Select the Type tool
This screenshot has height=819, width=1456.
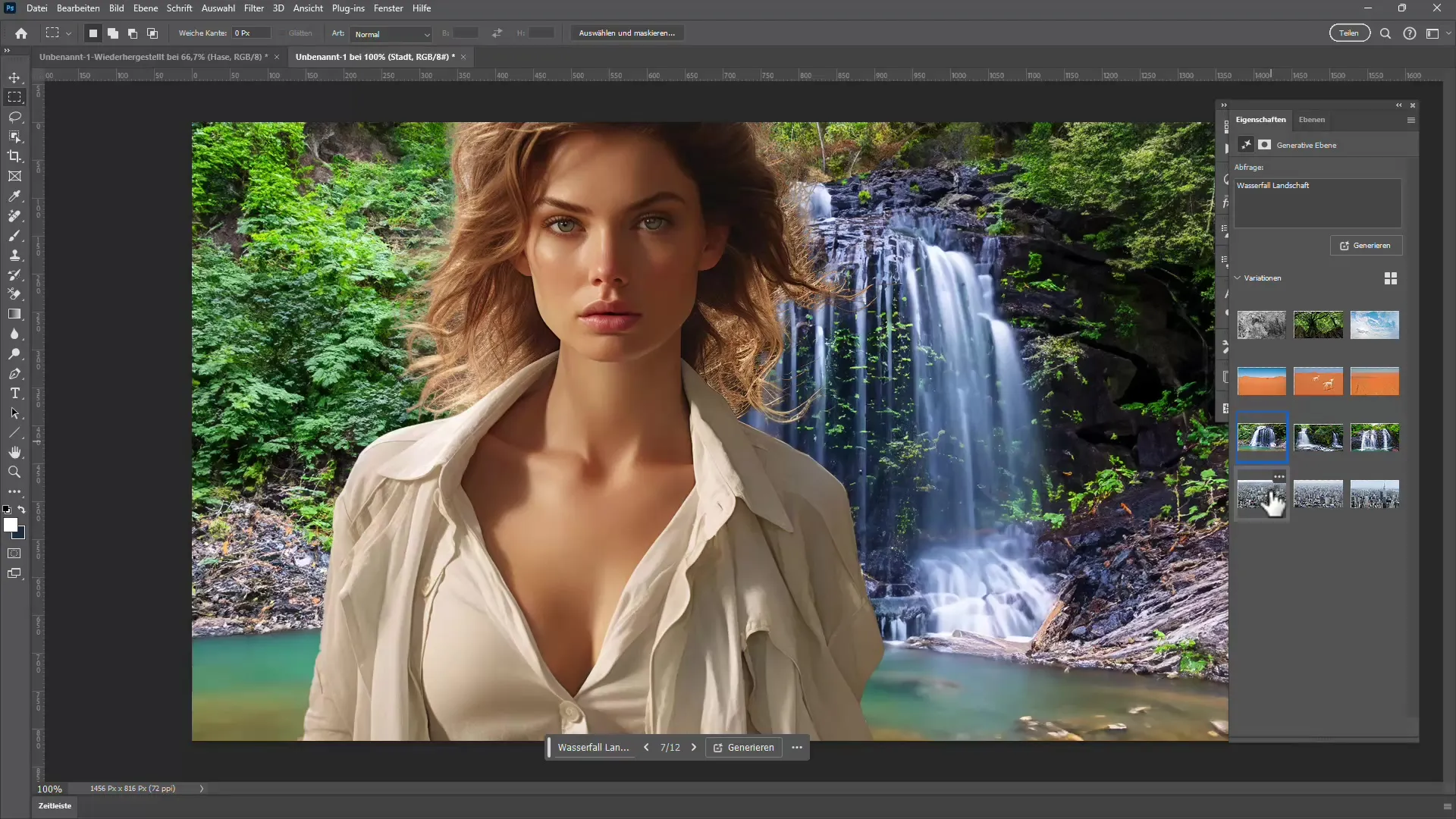[14, 394]
